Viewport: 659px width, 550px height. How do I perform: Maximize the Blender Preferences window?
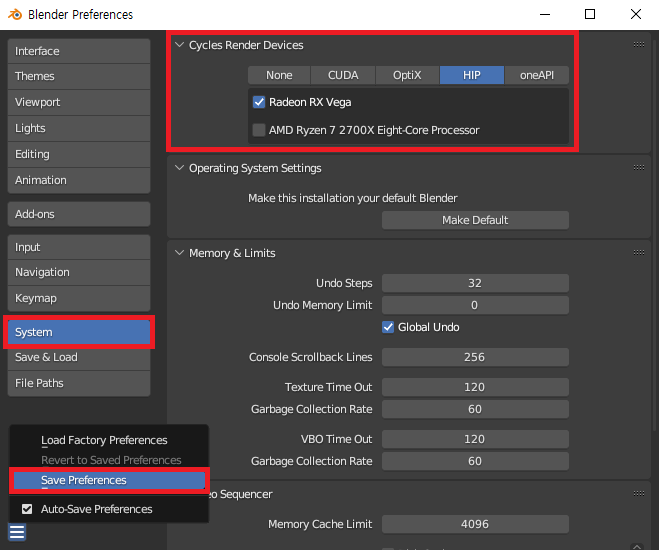point(590,14)
